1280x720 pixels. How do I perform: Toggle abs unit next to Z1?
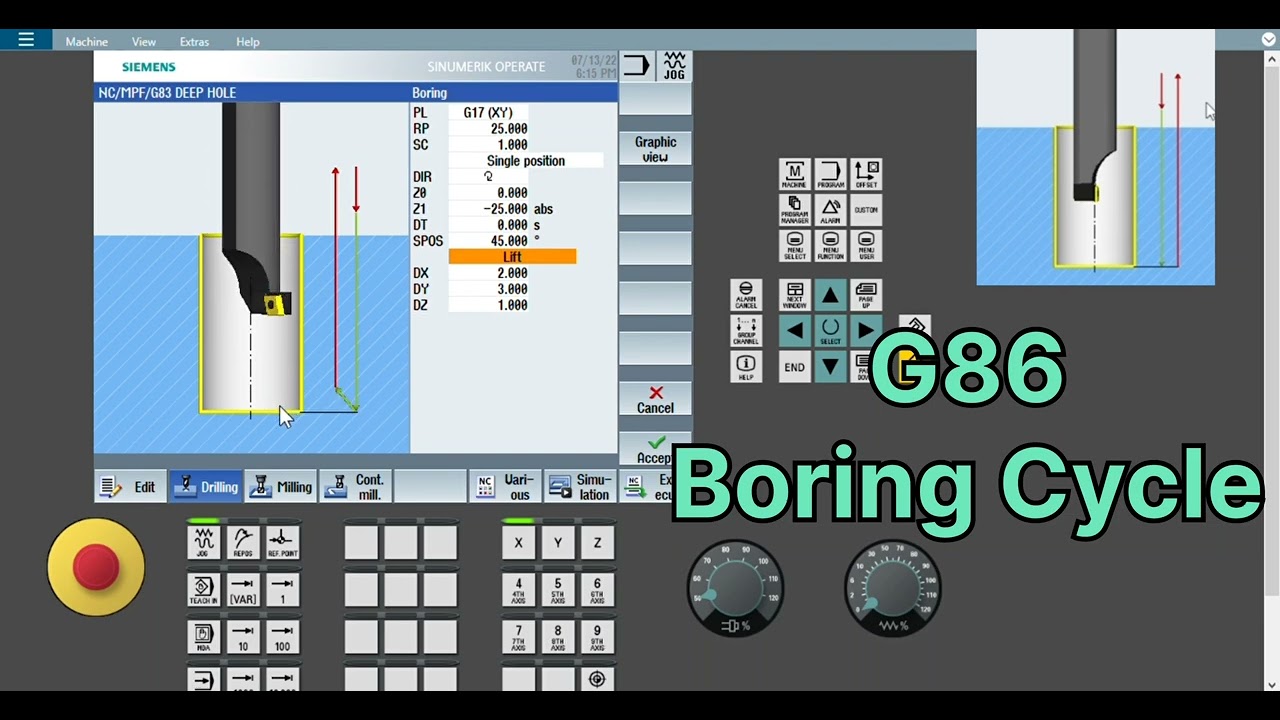543,209
